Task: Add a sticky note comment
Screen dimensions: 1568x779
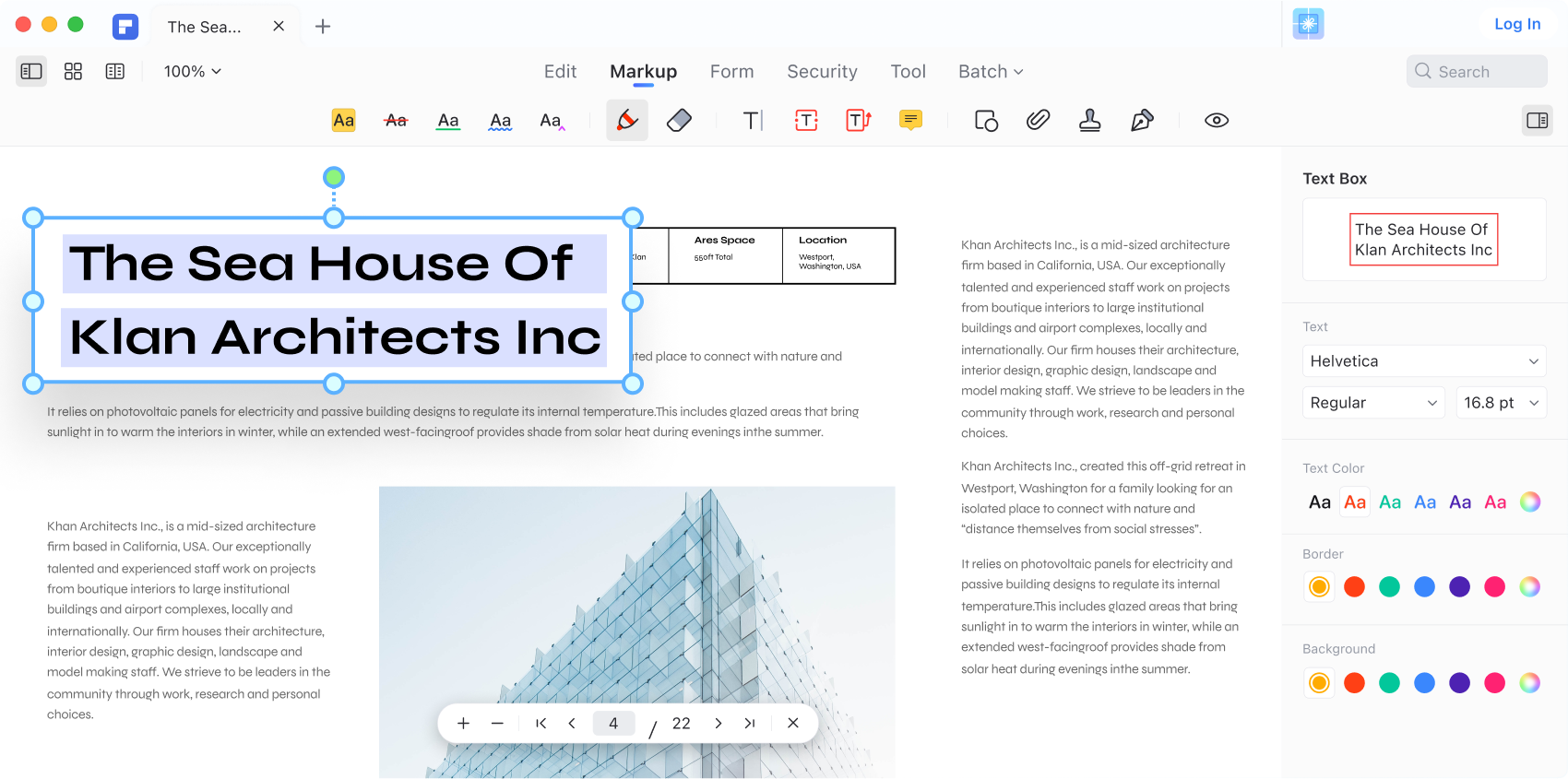Action: [x=910, y=121]
